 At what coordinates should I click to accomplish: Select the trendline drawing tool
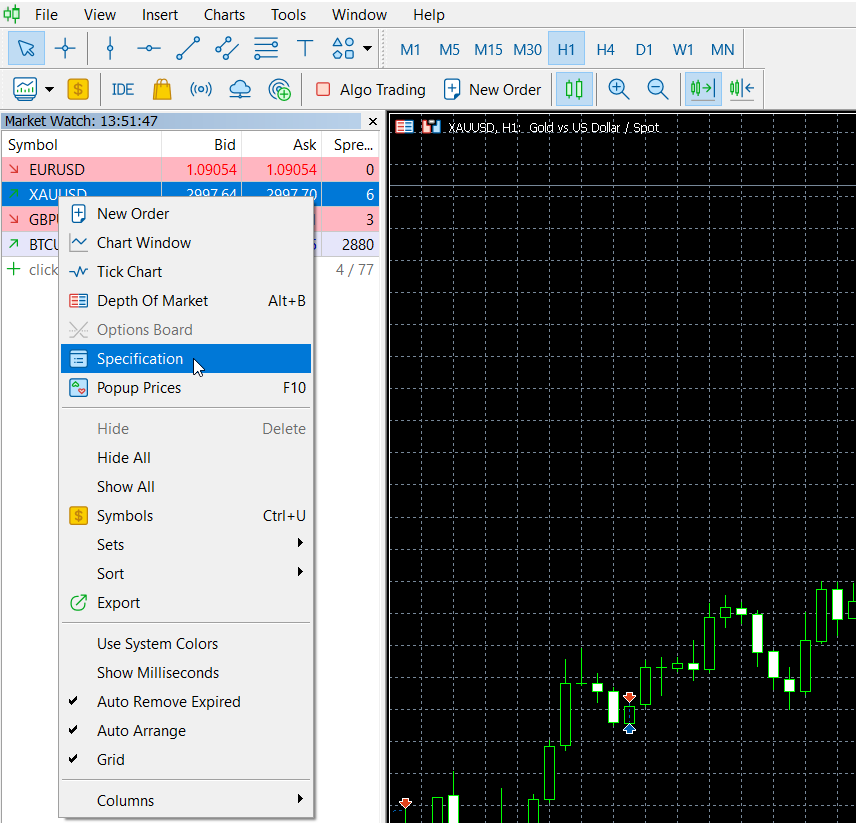[188, 49]
